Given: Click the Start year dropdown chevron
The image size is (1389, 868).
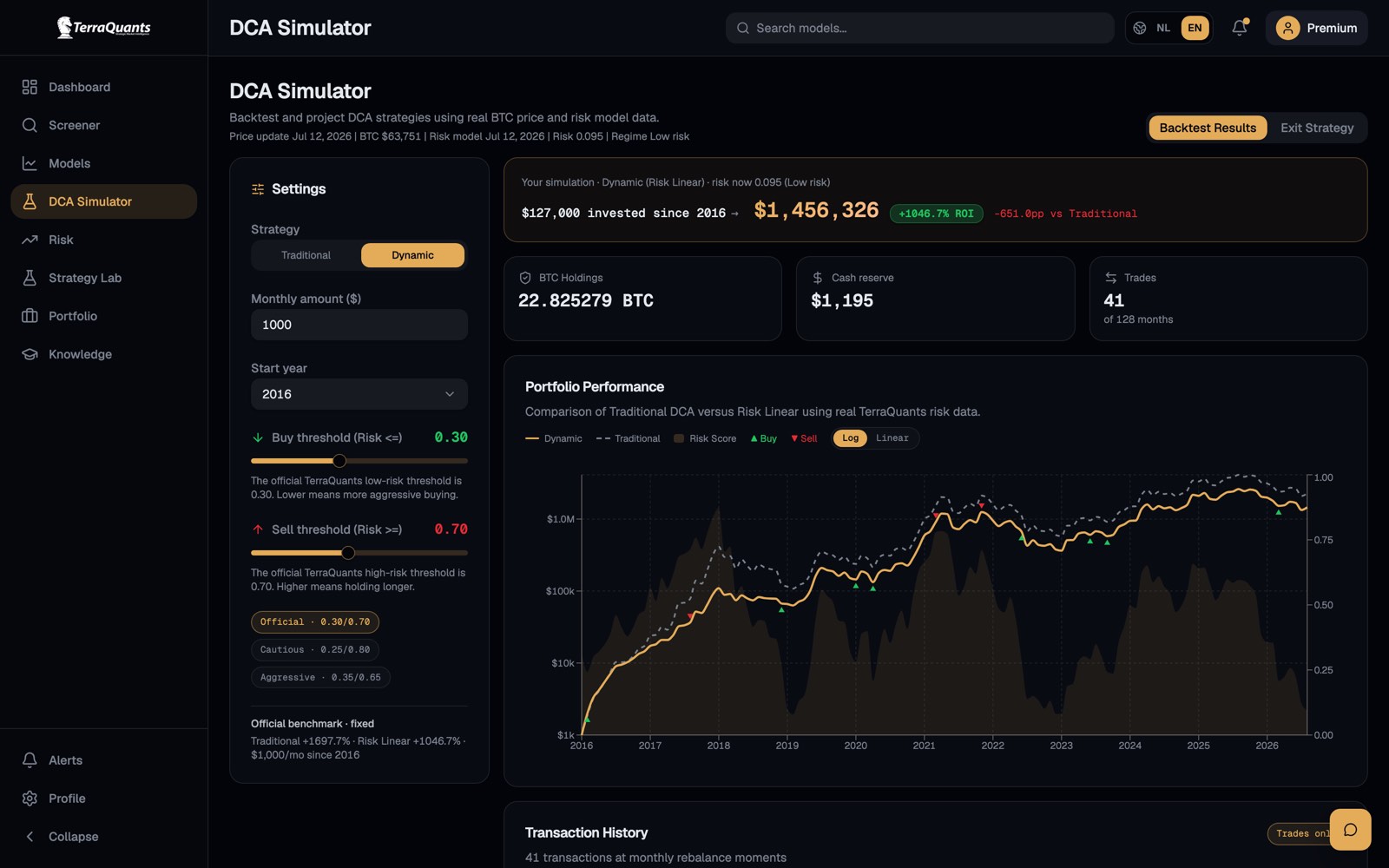Looking at the screenshot, I should point(450,394).
